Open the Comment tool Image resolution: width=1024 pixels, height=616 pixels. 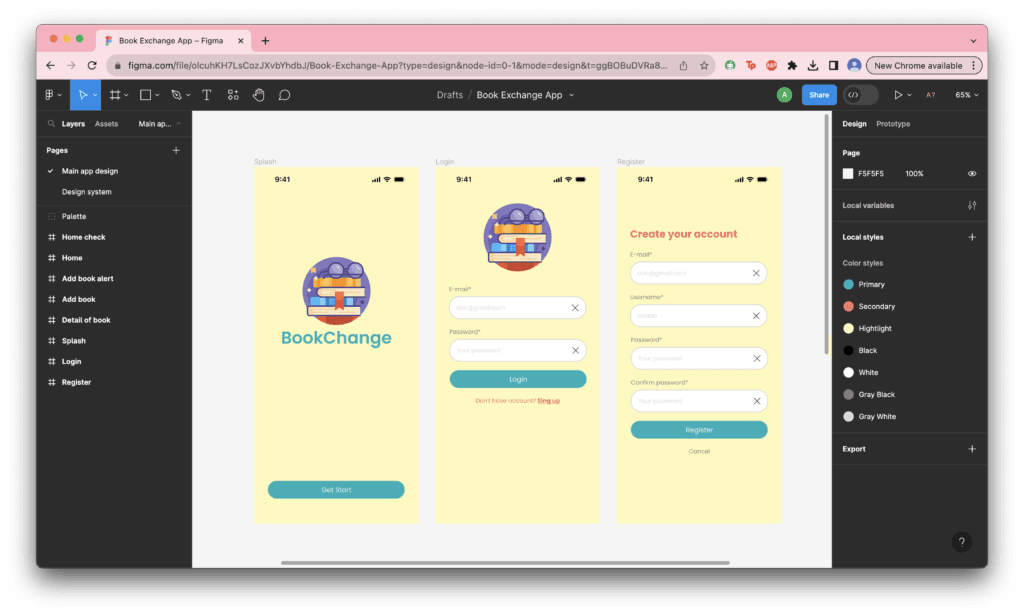click(285, 94)
